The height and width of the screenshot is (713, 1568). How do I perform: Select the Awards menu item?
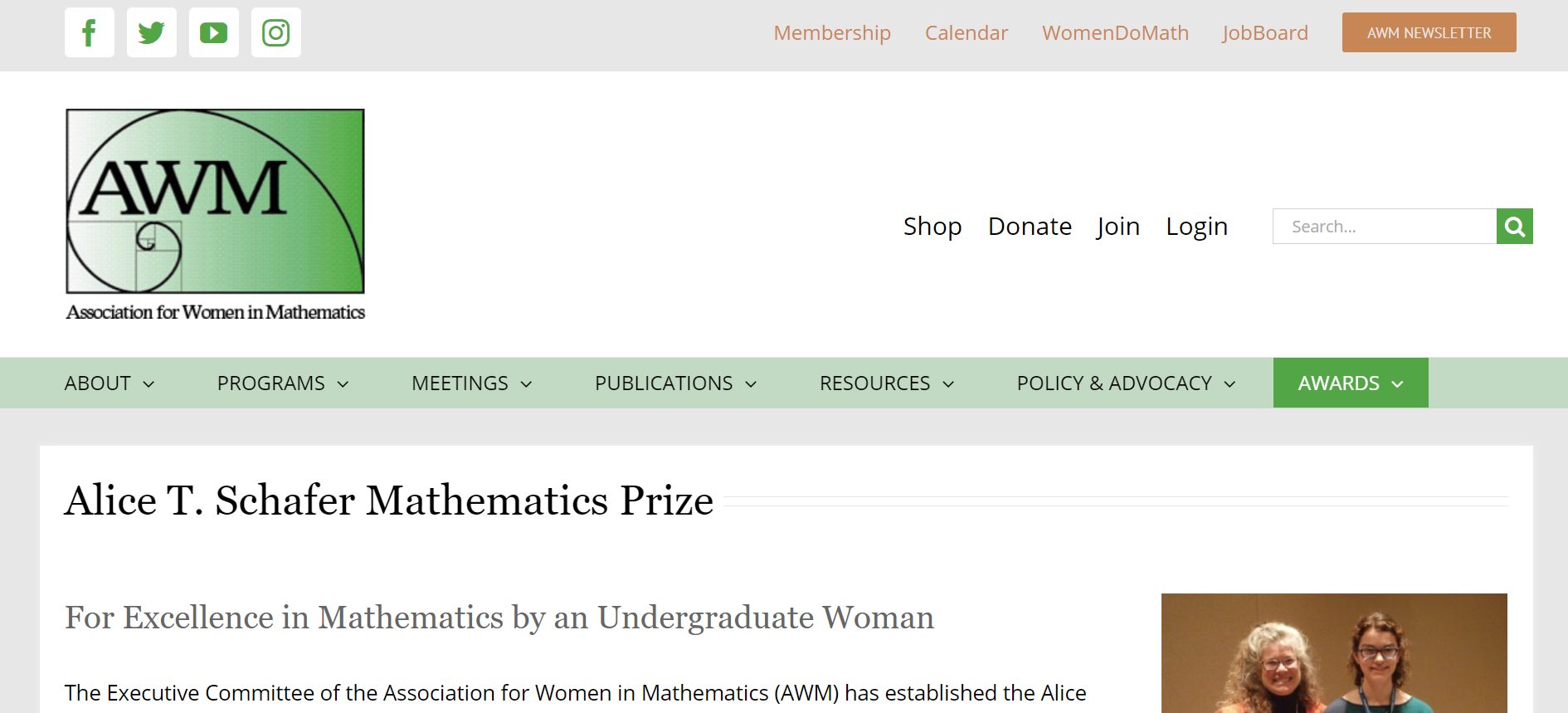click(1350, 383)
